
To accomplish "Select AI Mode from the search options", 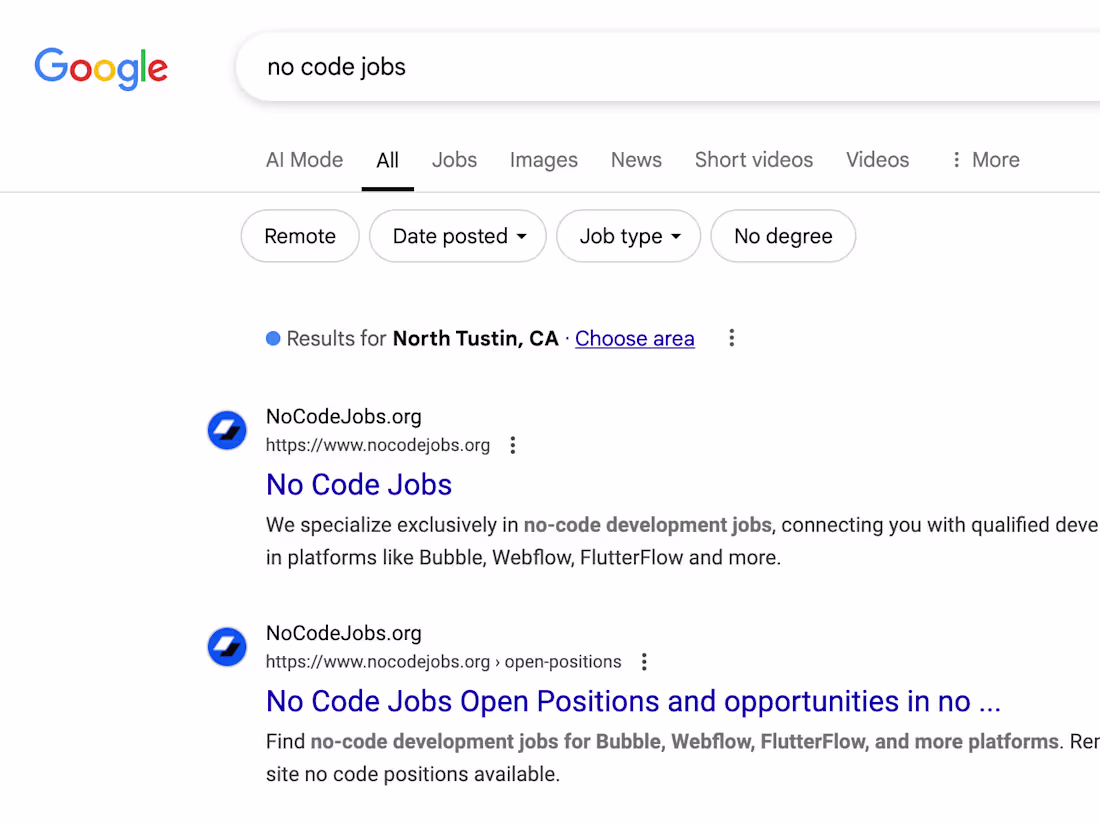I will tap(304, 159).
